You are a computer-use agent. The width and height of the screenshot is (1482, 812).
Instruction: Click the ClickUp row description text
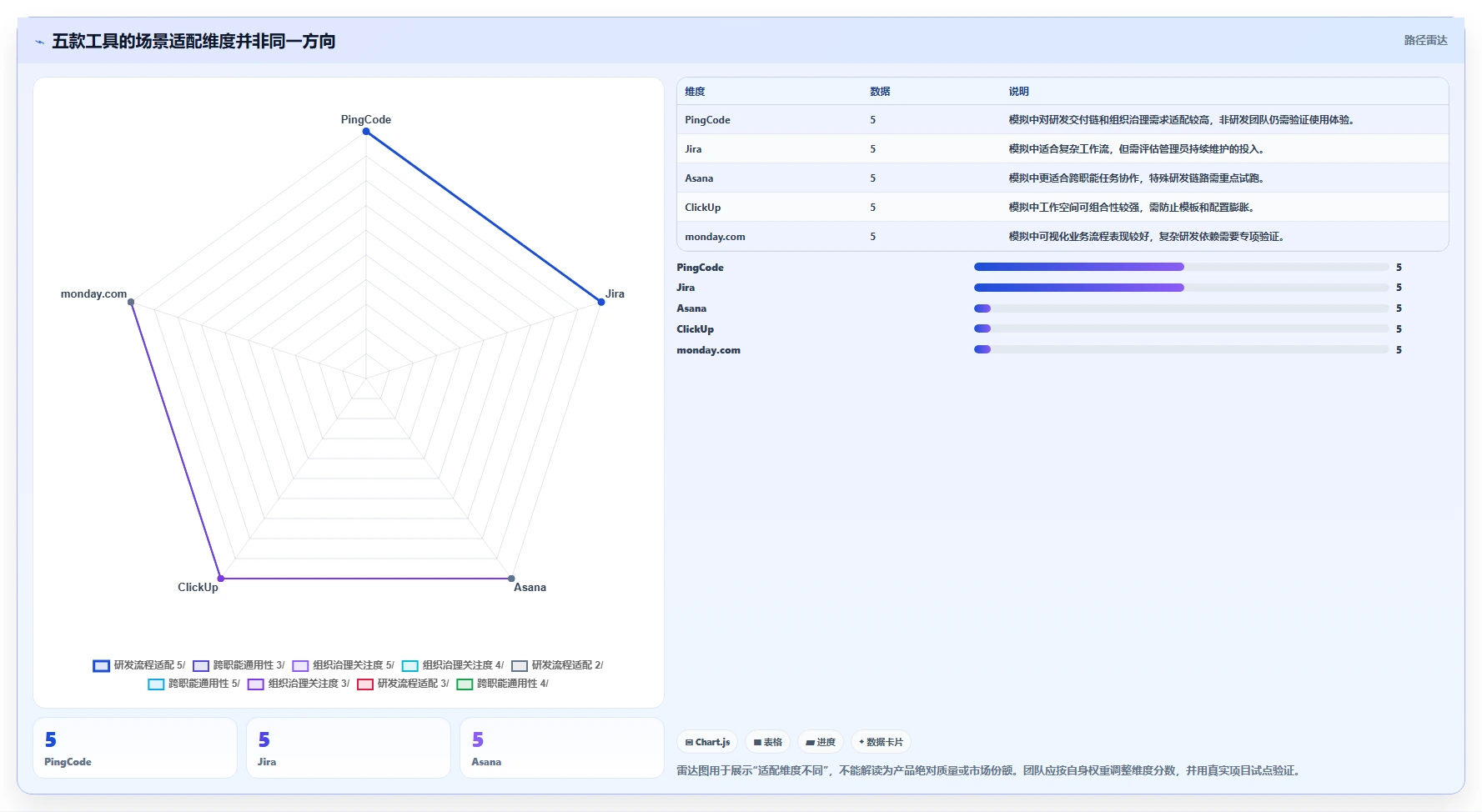pos(1133,208)
